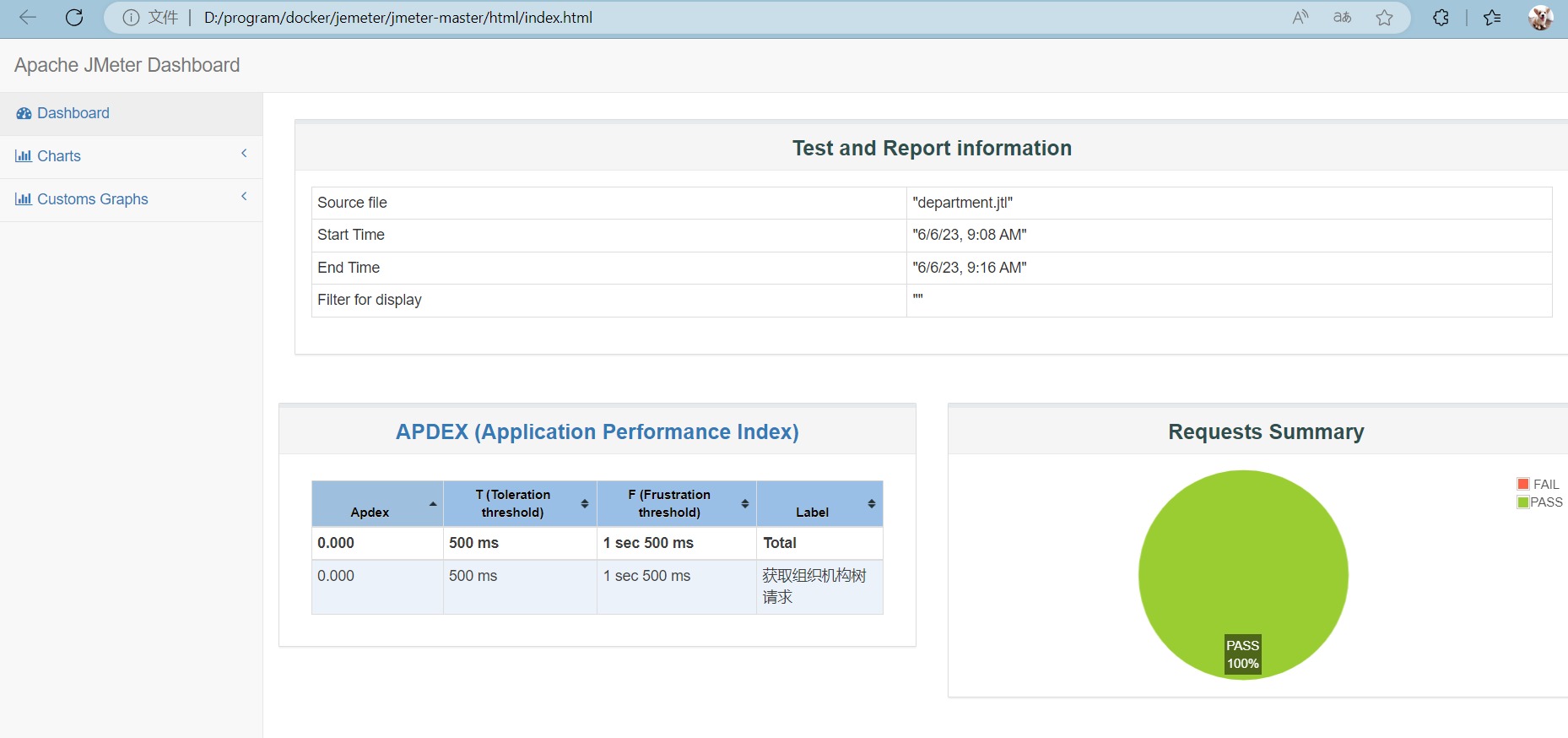Reload the page with the refresh icon
Viewport: 1568px width, 738px height.
[74, 17]
